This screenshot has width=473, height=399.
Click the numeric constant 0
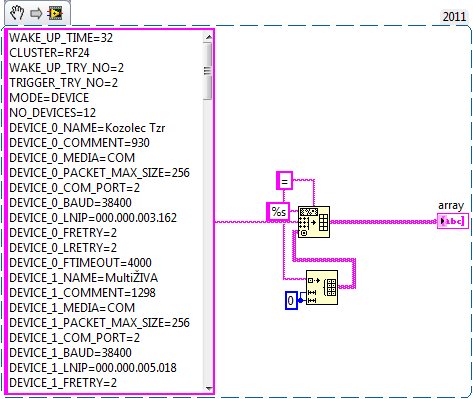(x=291, y=300)
